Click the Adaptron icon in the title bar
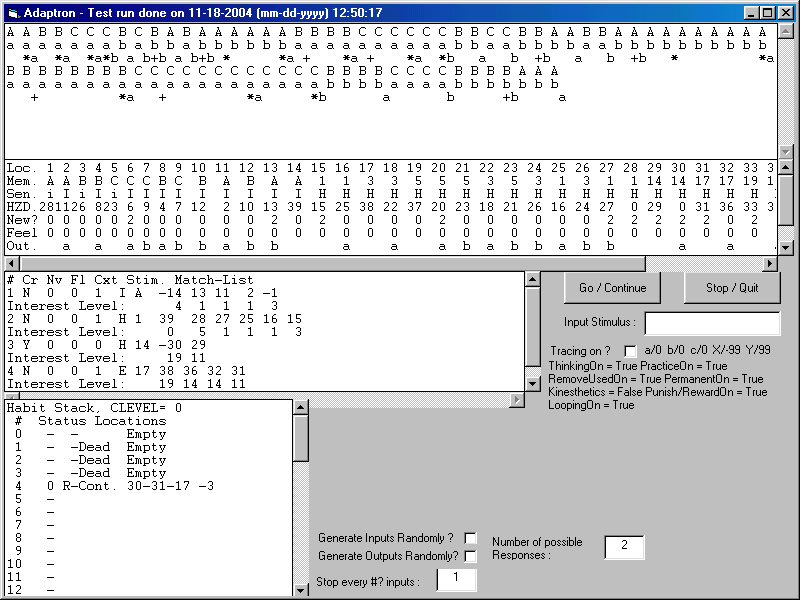 pyautogui.click(x=13, y=13)
